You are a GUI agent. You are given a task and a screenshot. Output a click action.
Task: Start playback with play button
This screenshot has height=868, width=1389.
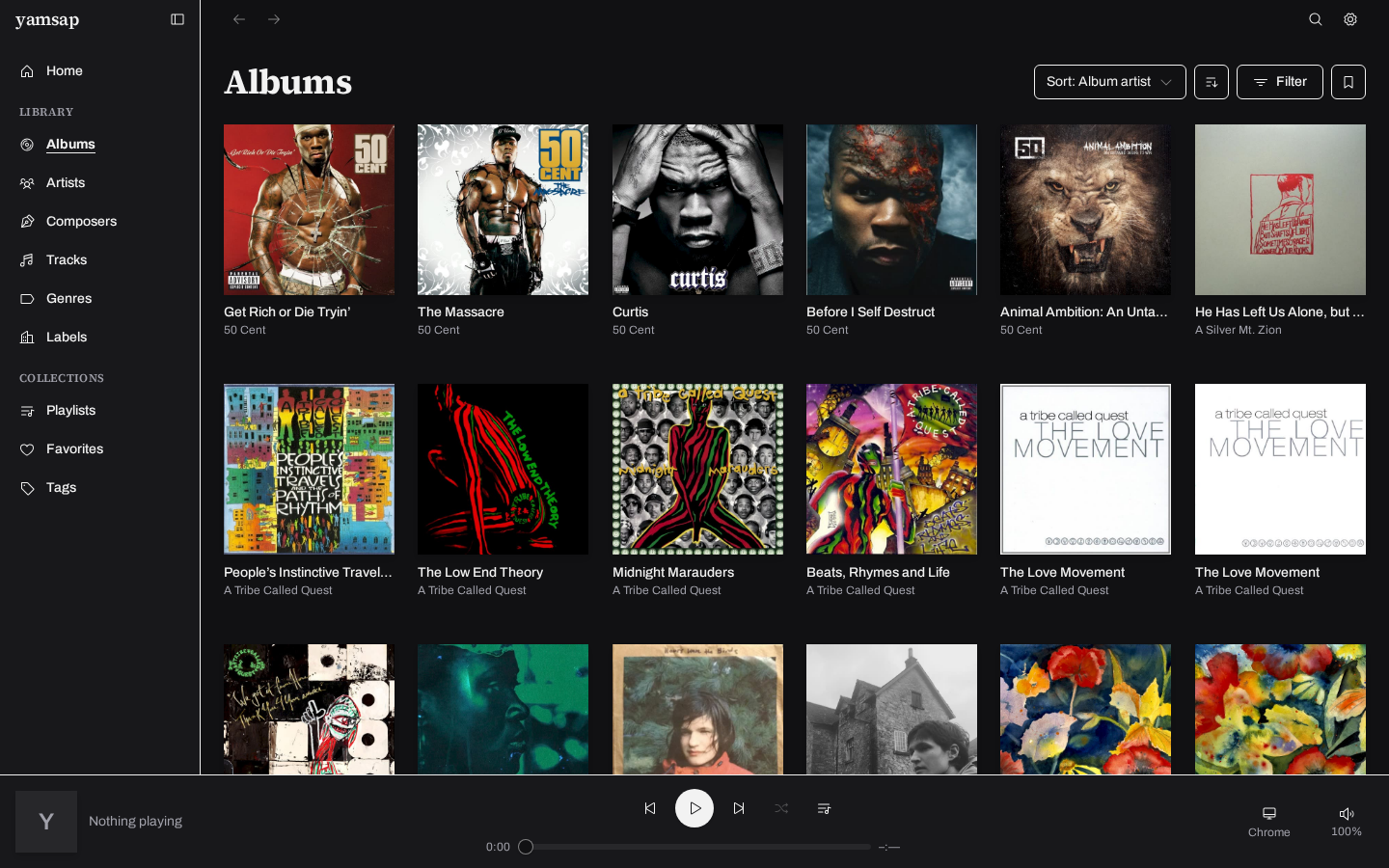pos(694,808)
